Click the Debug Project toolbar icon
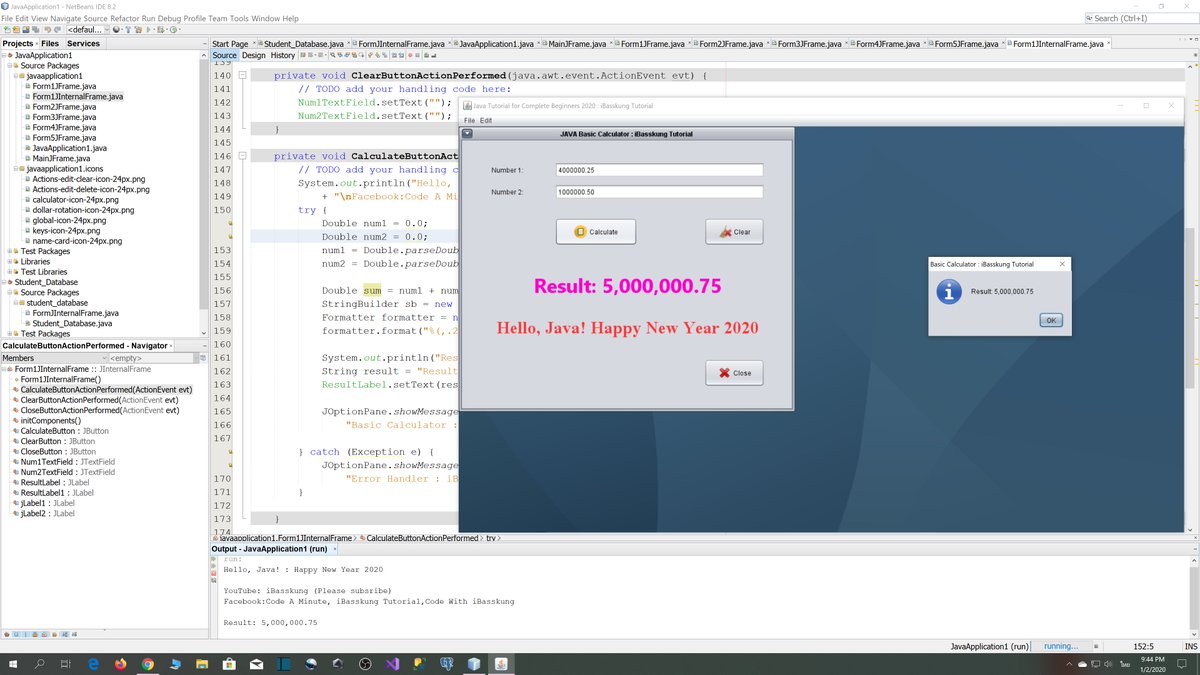Screen dimensions: 1200x675 pos(160,29)
